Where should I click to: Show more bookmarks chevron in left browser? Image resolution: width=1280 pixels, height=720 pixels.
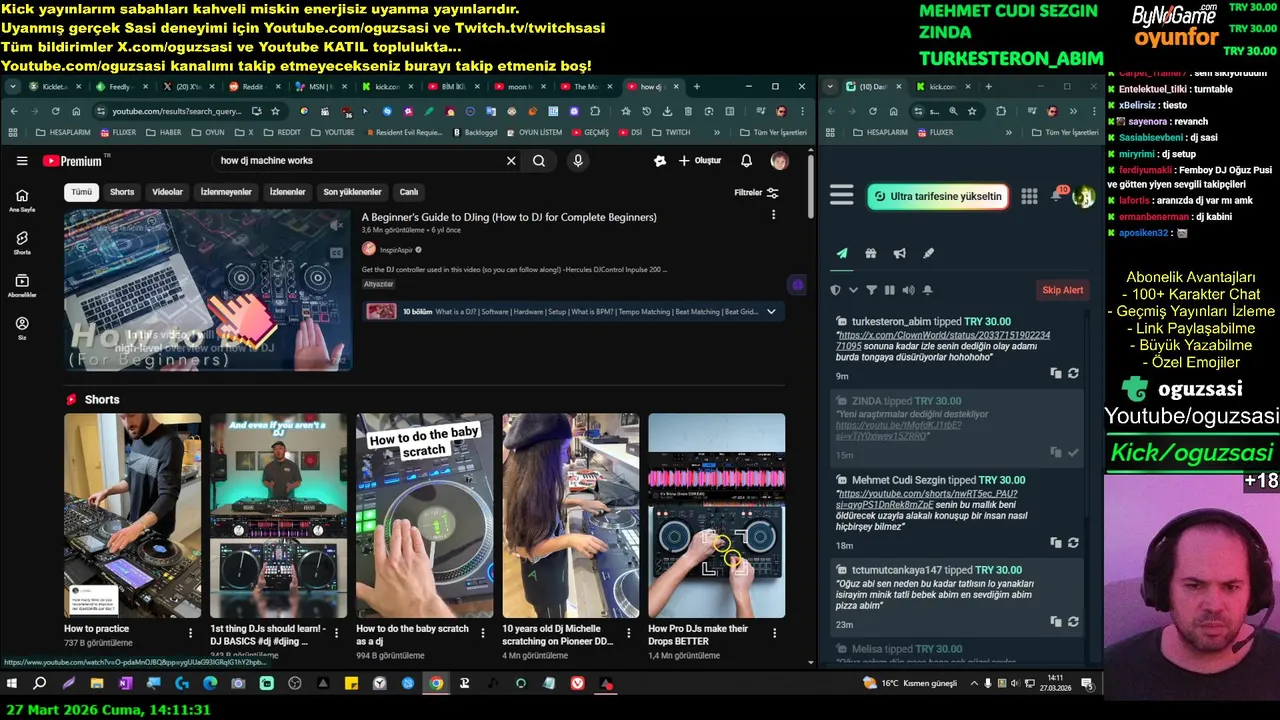717,132
